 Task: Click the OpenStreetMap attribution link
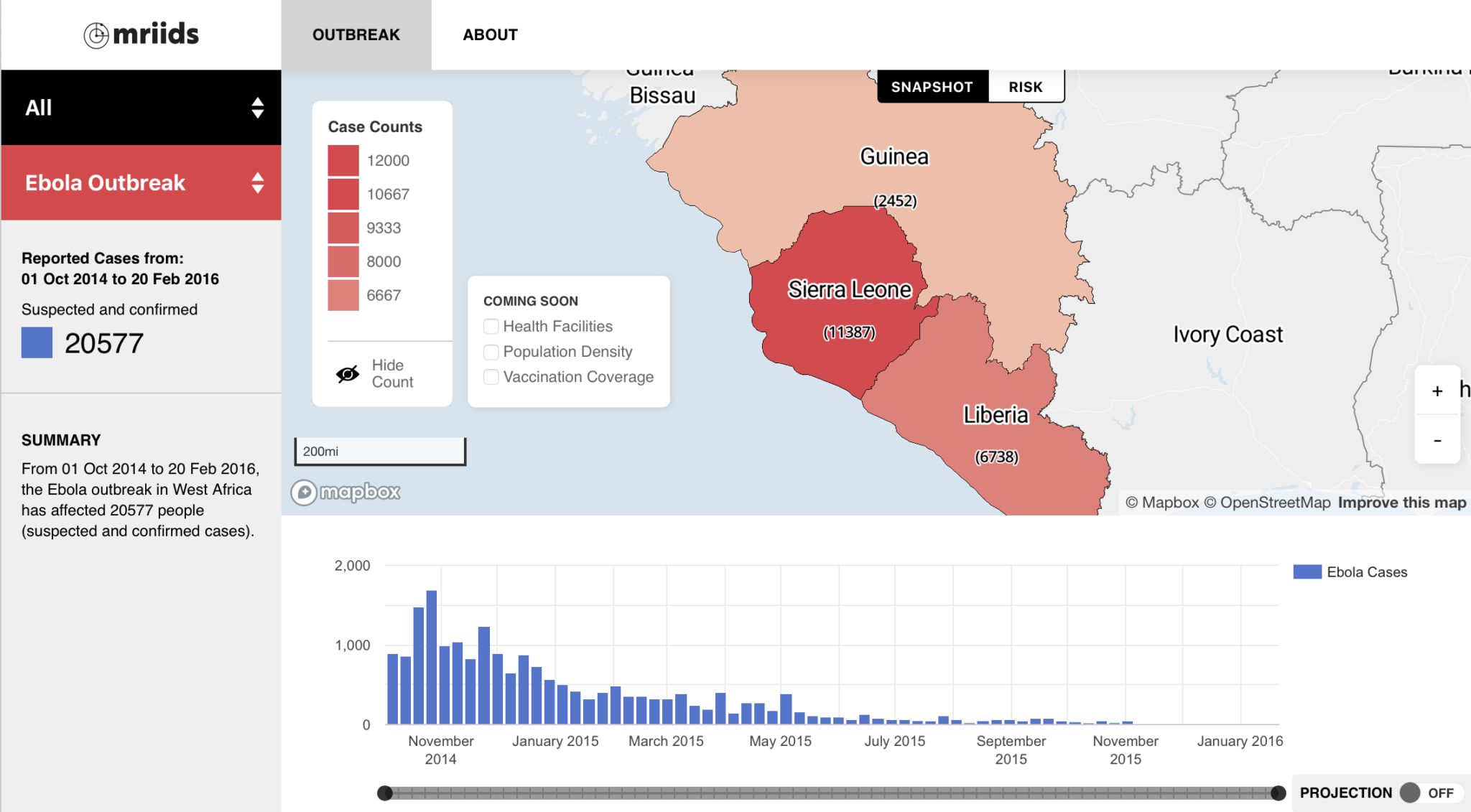tap(1273, 503)
